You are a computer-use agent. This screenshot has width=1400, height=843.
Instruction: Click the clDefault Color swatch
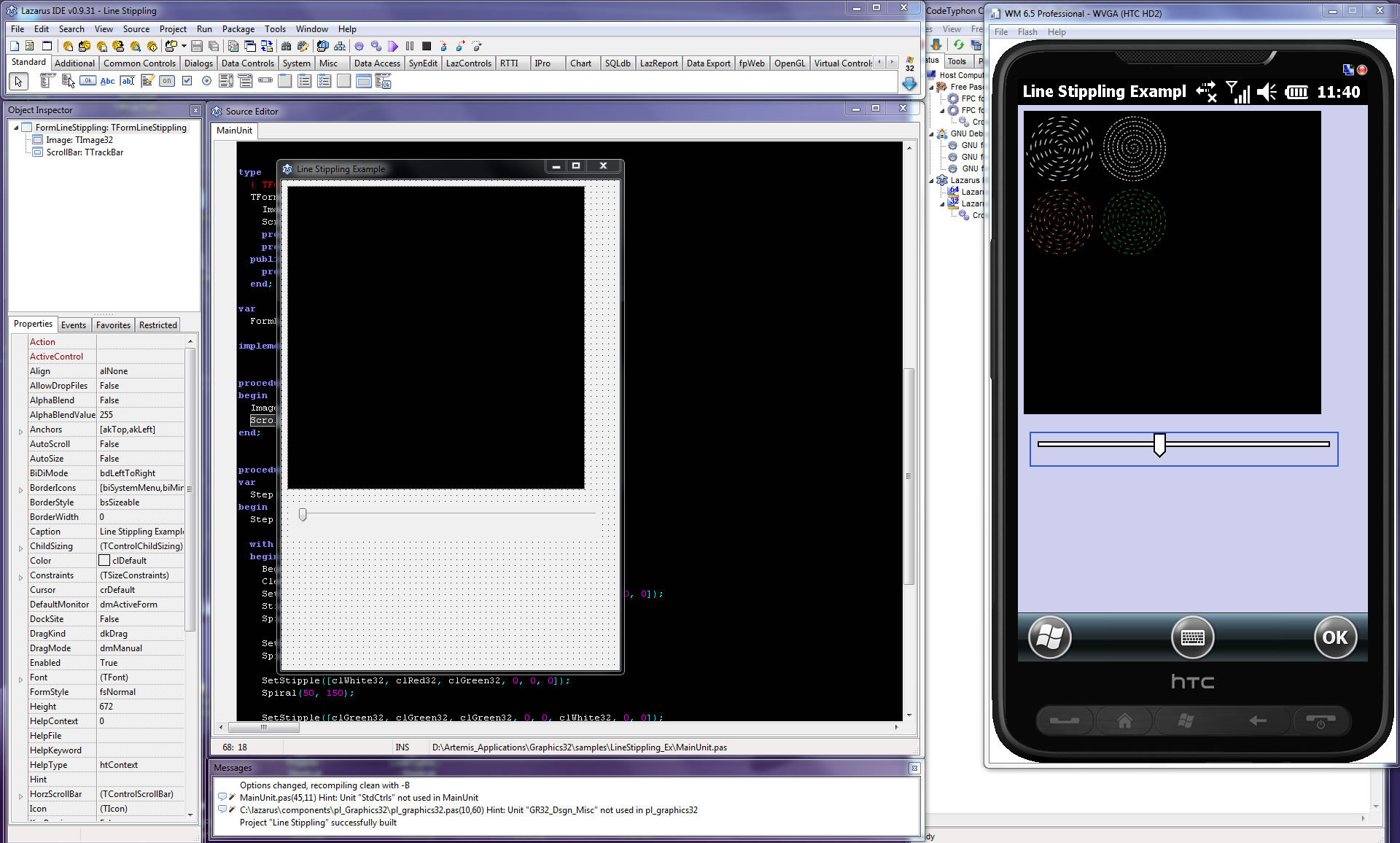point(104,561)
